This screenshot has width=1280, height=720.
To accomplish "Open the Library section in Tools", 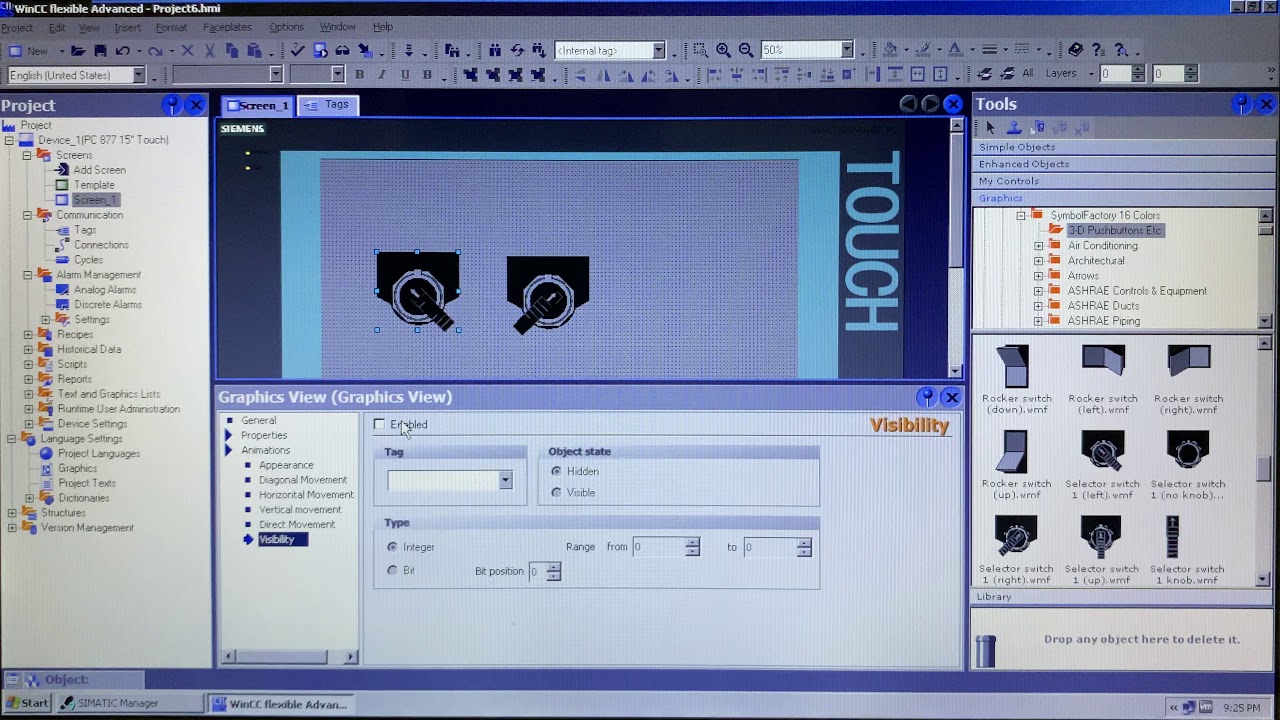I will pos(1120,597).
